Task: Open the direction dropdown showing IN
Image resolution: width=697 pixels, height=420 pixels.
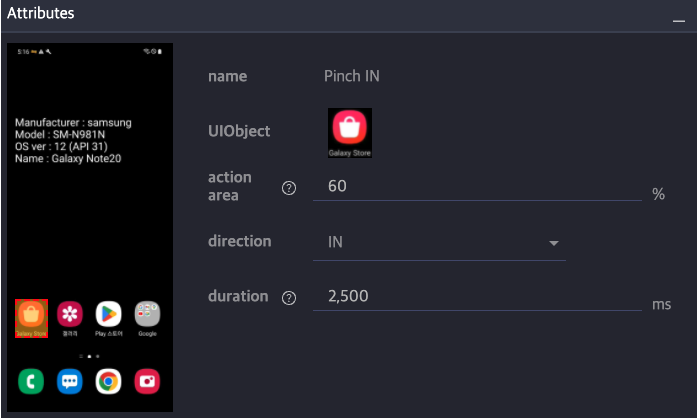Action: click(x=438, y=243)
